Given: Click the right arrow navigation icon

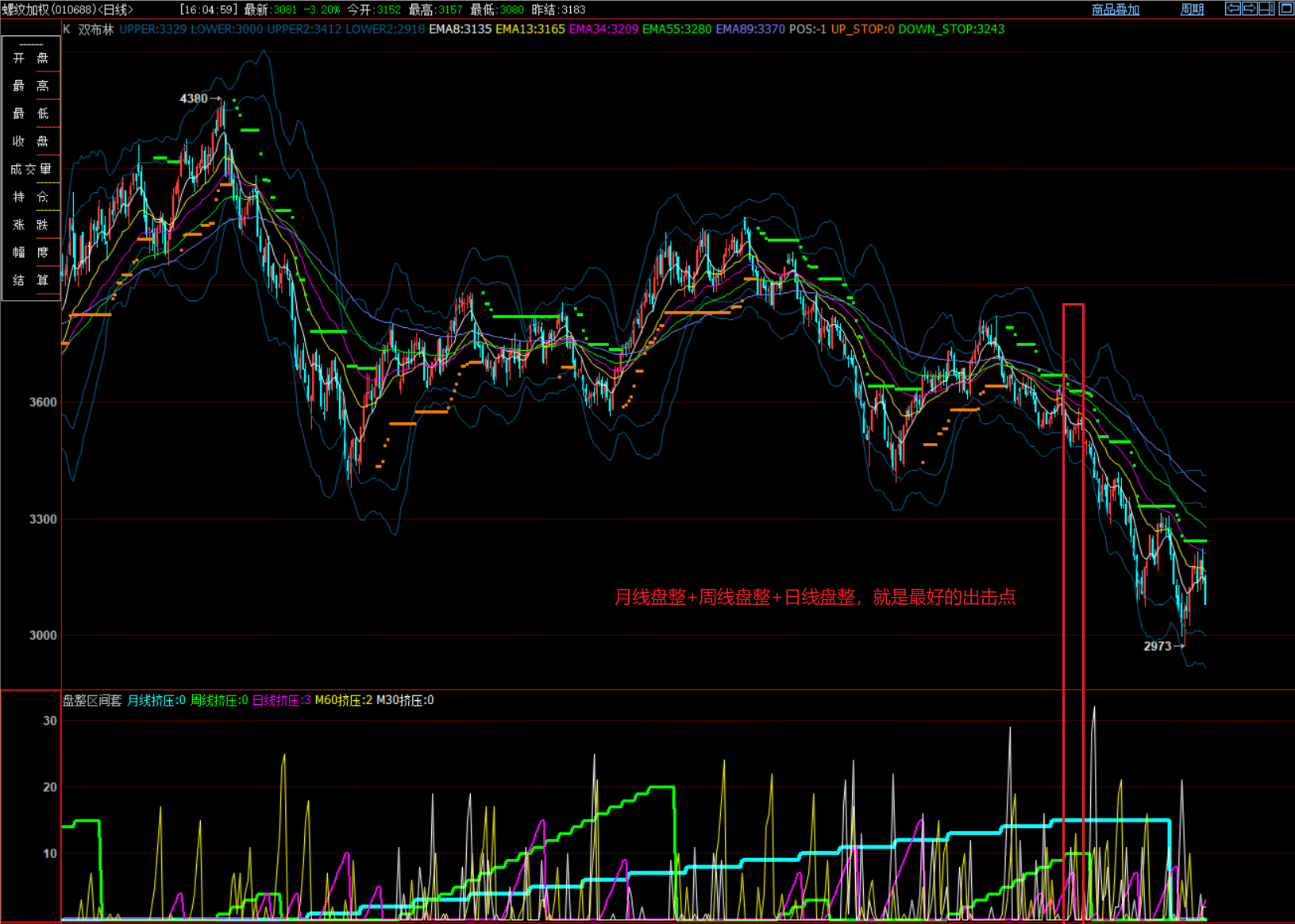Looking at the screenshot, I should (1250, 9).
